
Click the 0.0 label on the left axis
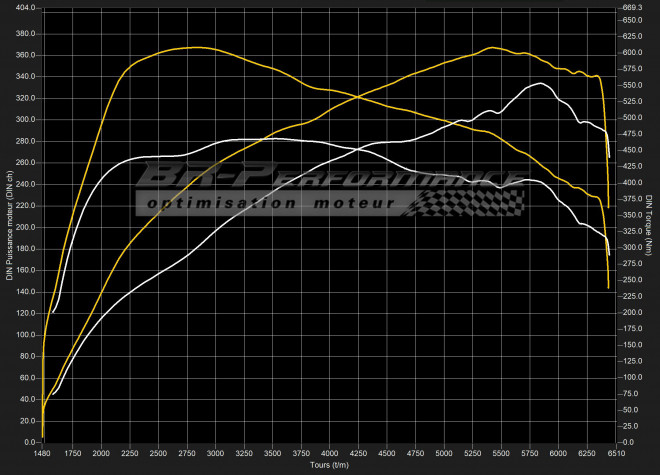pos(30,441)
